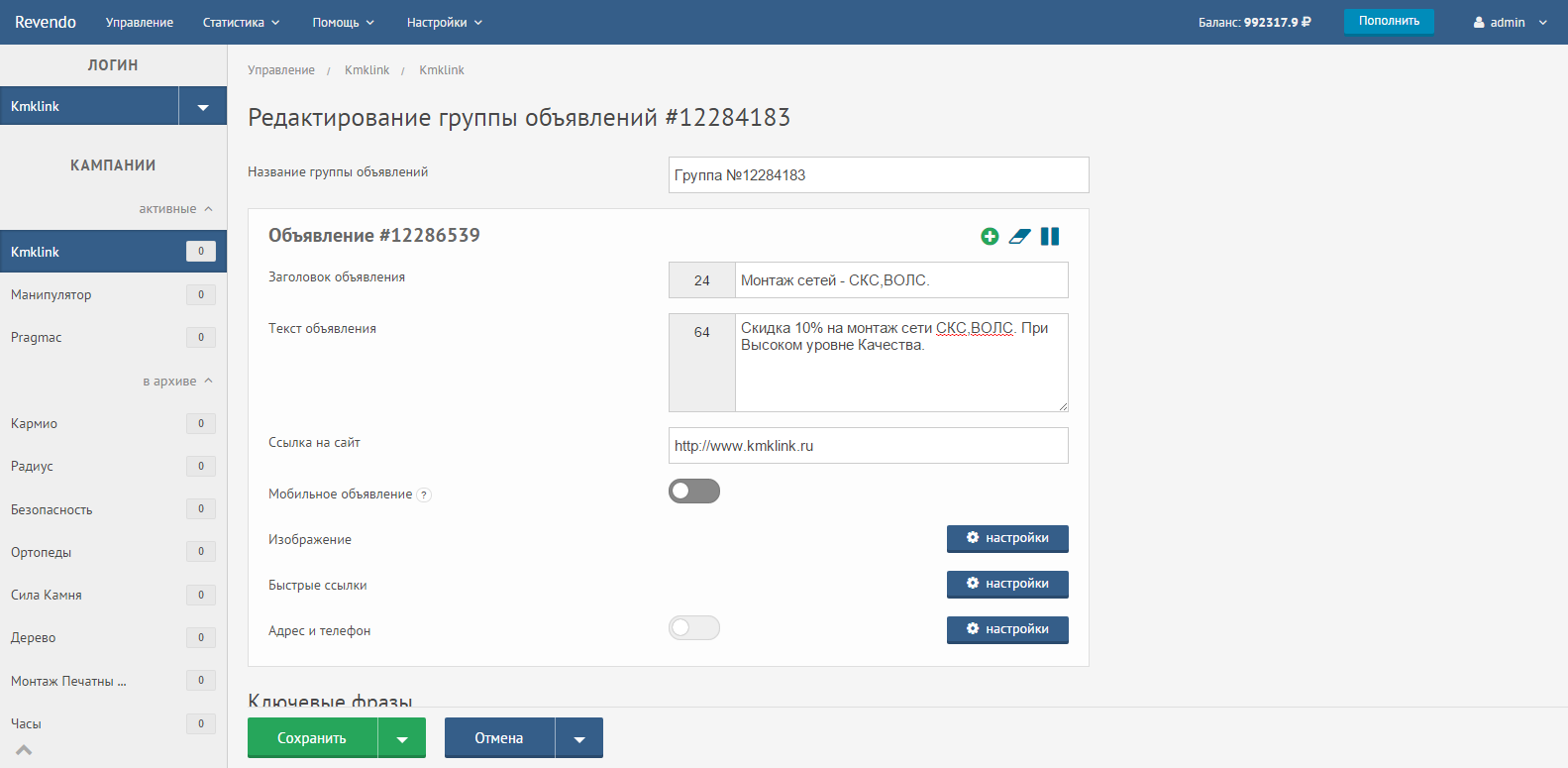Click the Ссылка на сайт URL field
Screen dimensions: 1568x768
868,446
